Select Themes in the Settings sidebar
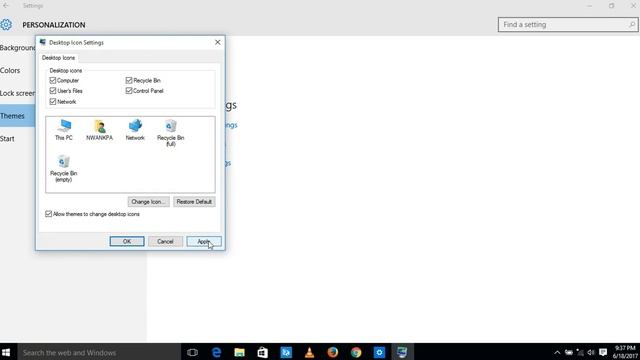This screenshot has height=360, width=640. click(x=18, y=116)
